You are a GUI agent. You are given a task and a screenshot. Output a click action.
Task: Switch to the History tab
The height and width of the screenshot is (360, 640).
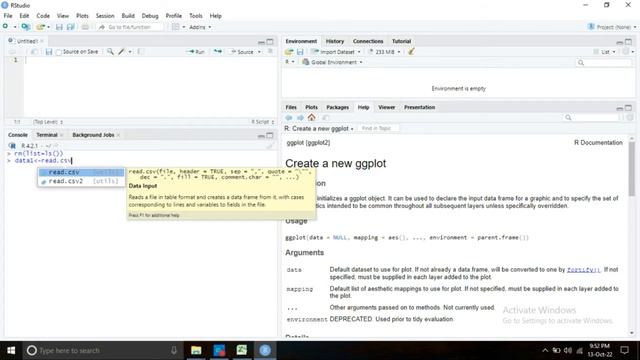click(335, 41)
